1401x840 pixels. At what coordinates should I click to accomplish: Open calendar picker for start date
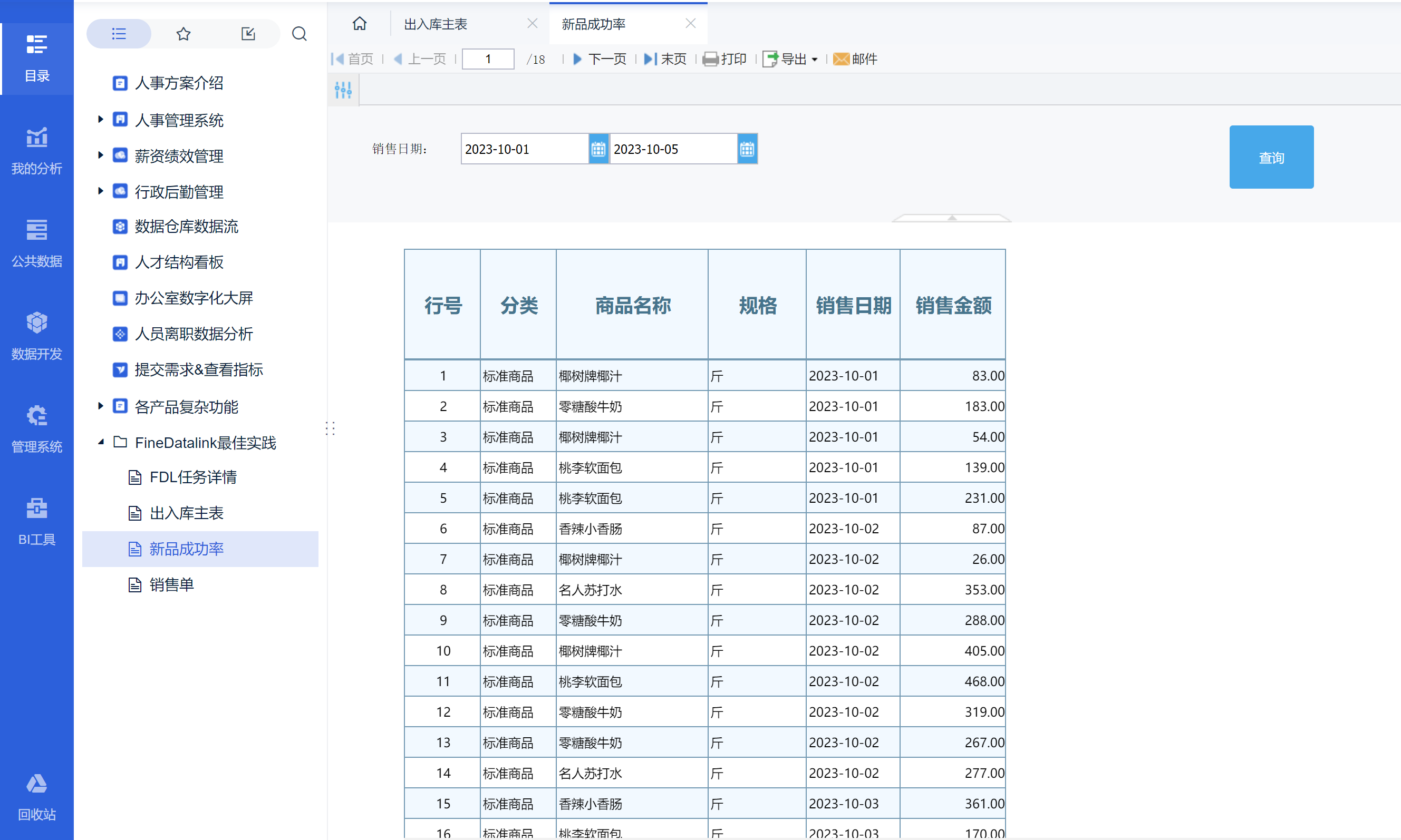coord(598,149)
